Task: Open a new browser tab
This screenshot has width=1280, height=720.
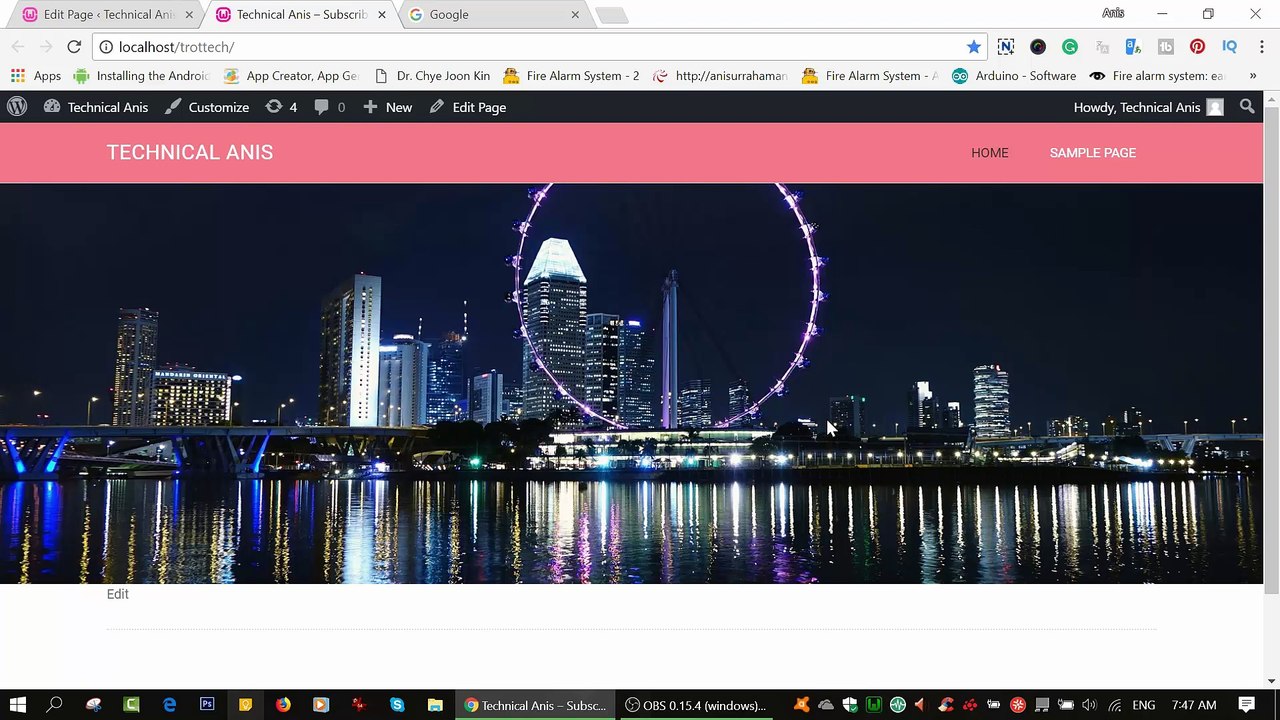Action: click(x=611, y=15)
